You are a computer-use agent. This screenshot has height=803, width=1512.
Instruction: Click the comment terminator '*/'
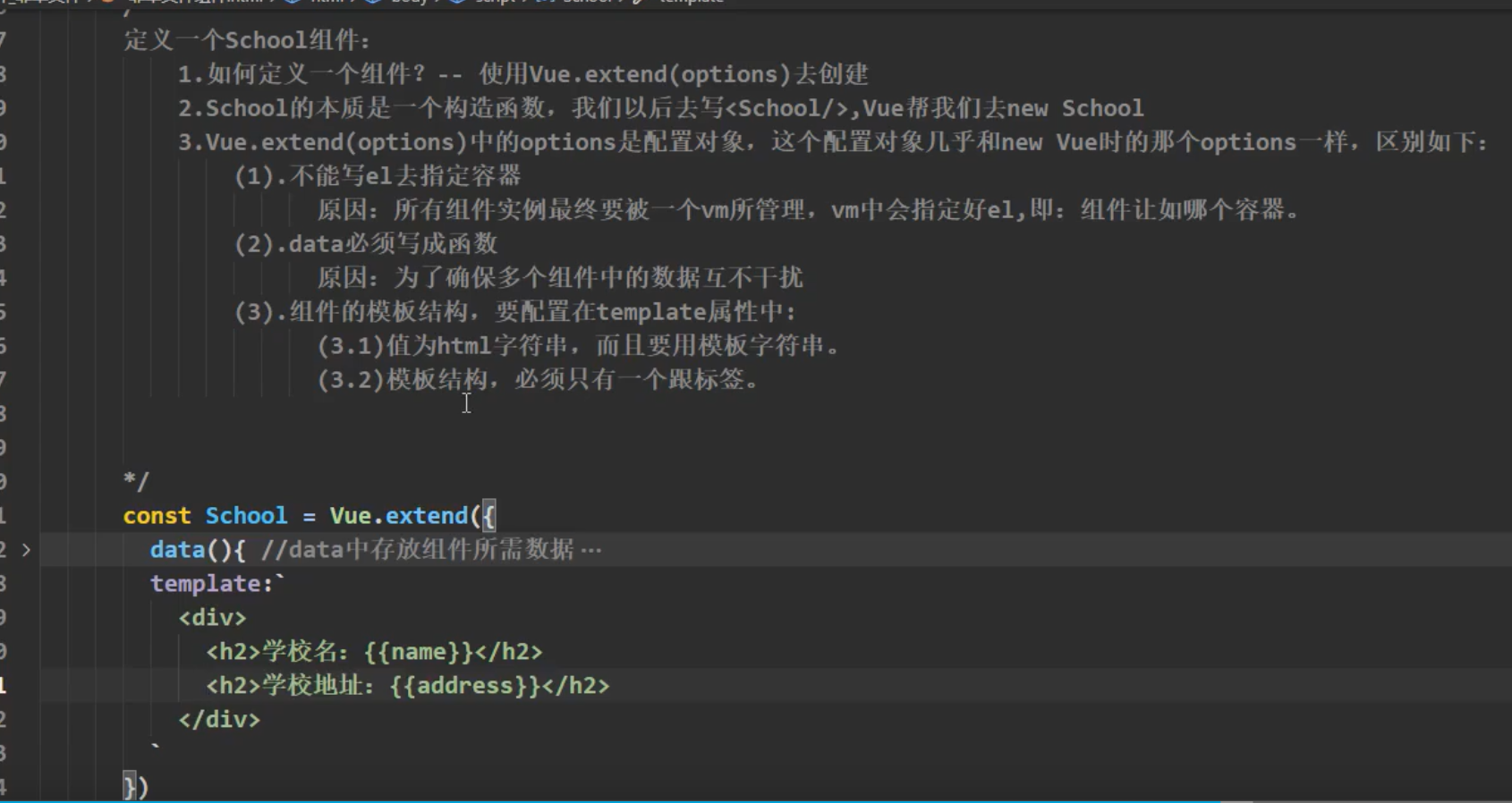click(x=136, y=482)
